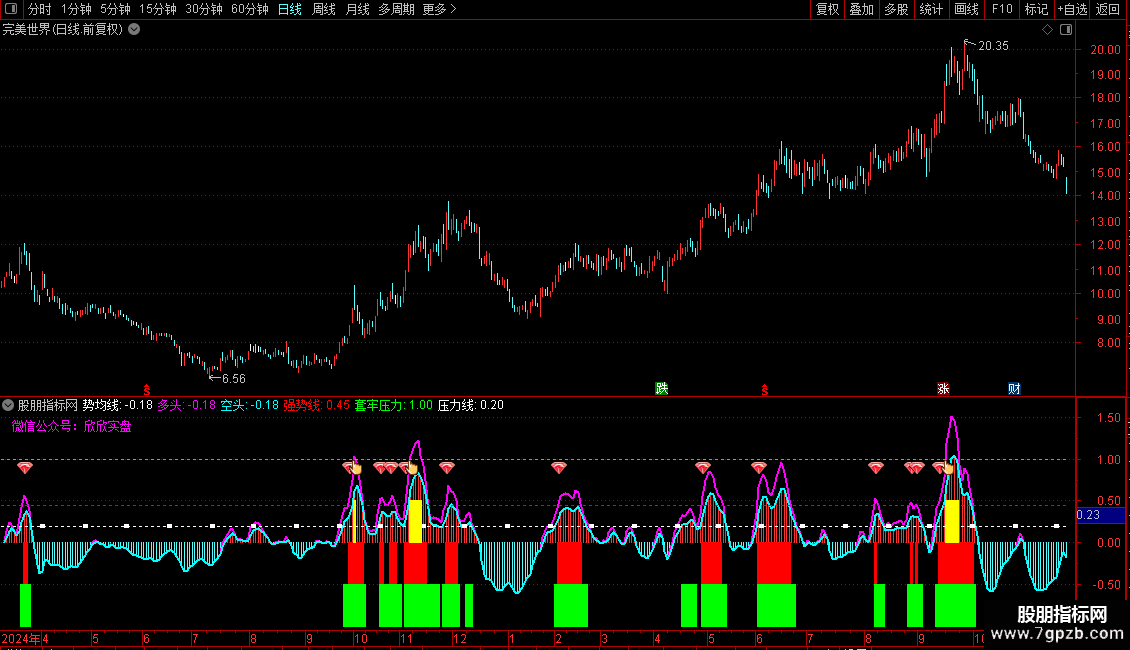Toggle 复权 price adjustment
1130x650 pixels.
click(827, 9)
